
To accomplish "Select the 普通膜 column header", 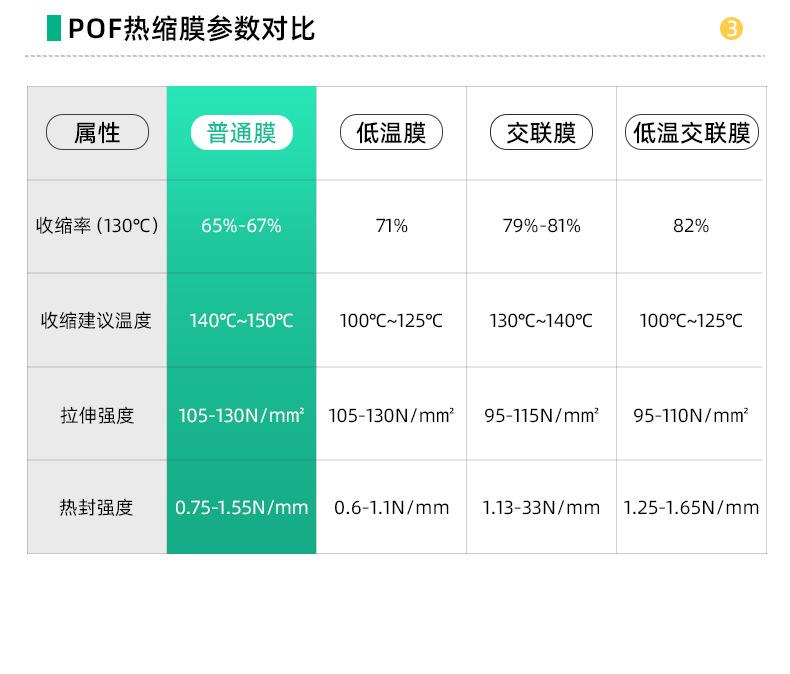I will 242,133.
